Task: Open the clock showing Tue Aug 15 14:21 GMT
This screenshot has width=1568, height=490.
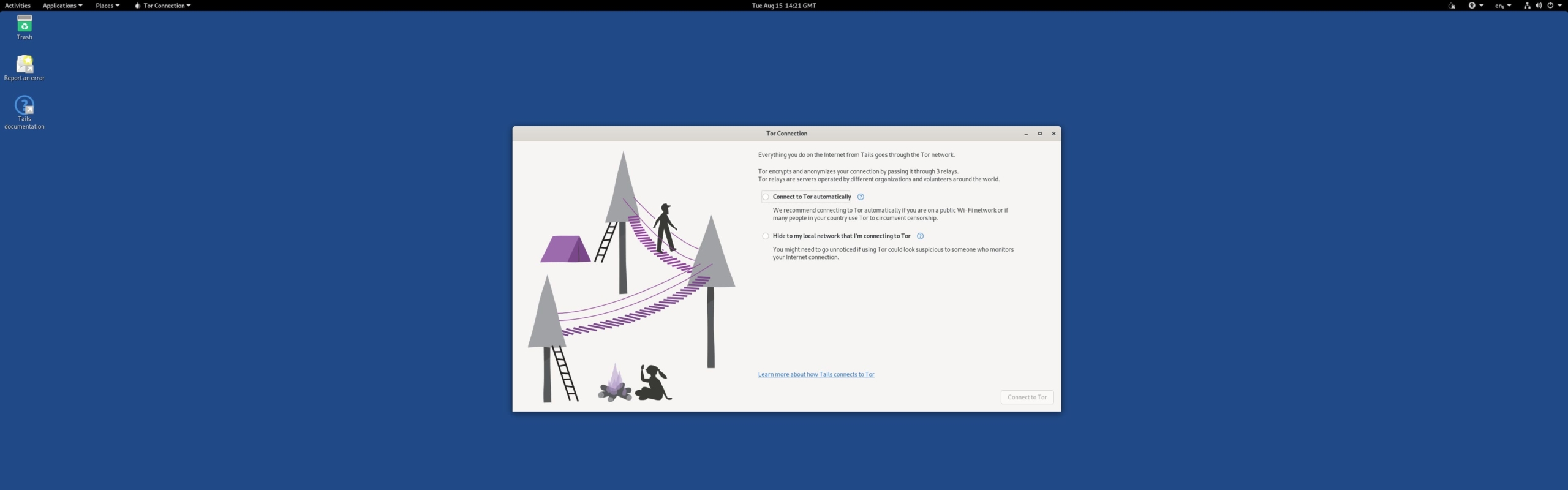Action: click(x=784, y=6)
